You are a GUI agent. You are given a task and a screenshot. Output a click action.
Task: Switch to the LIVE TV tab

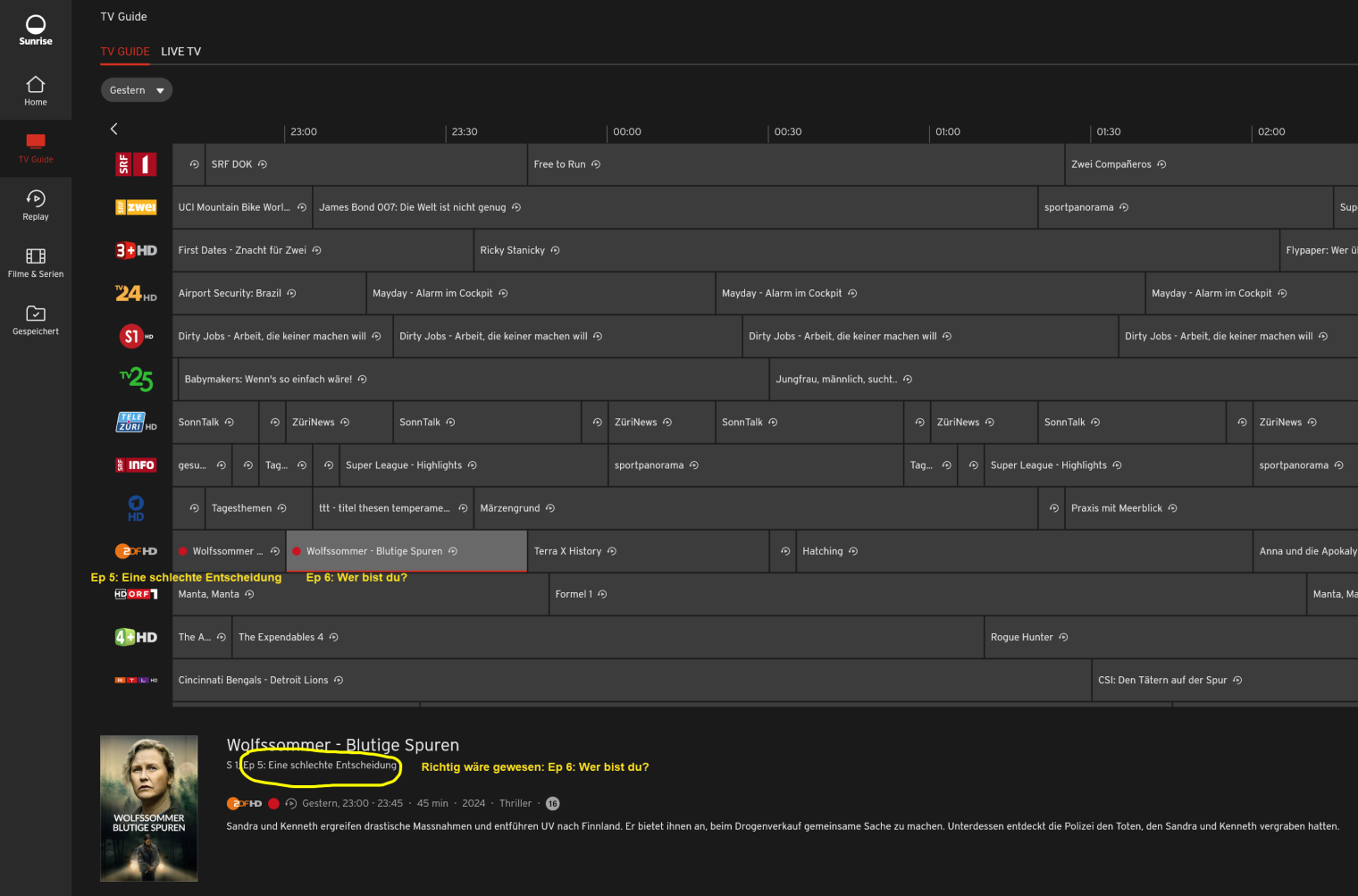[x=180, y=52]
